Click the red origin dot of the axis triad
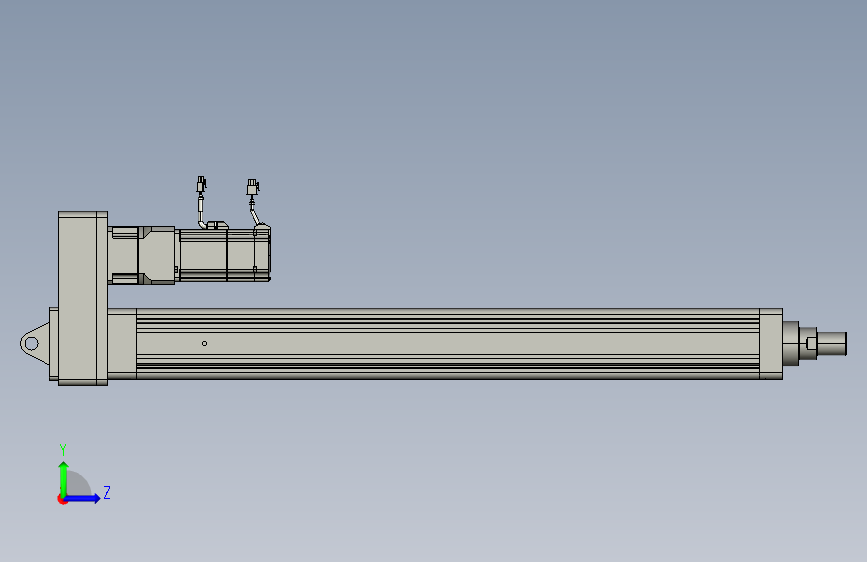This screenshot has width=867, height=562. coord(62,499)
